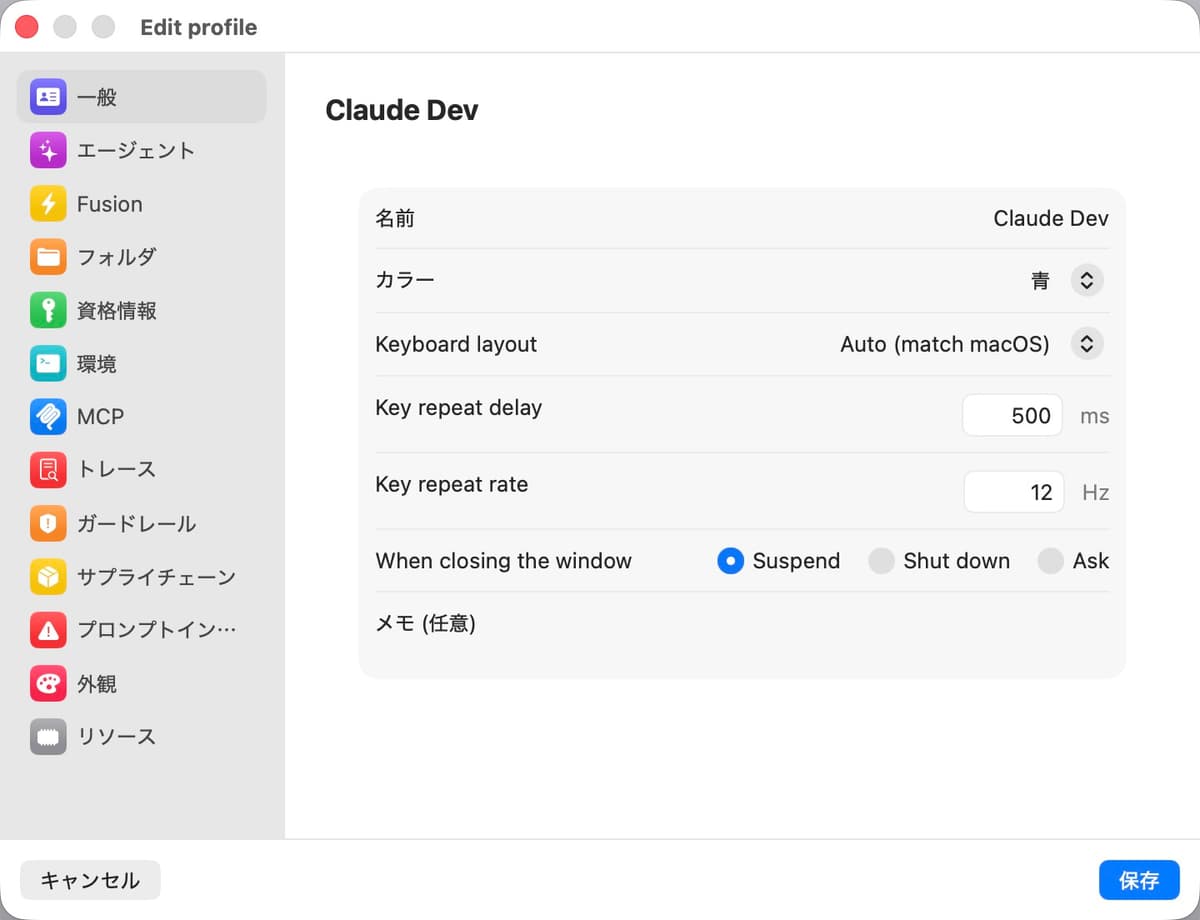Click the リソース memory chip icon
Image resolution: width=1200 pixels, height=920 pixels.
click(48, 737)
